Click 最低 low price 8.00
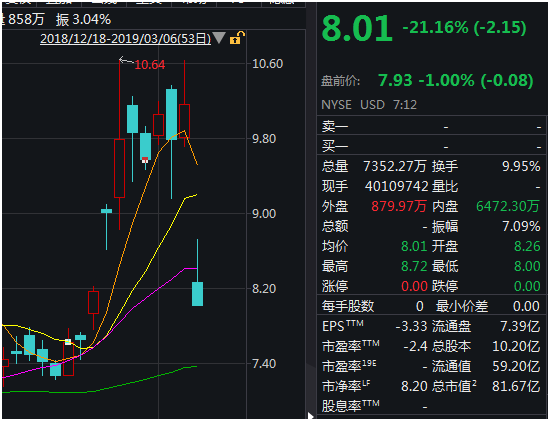Image resolution: width=550 pixels, height=421 pixels. 527,266
